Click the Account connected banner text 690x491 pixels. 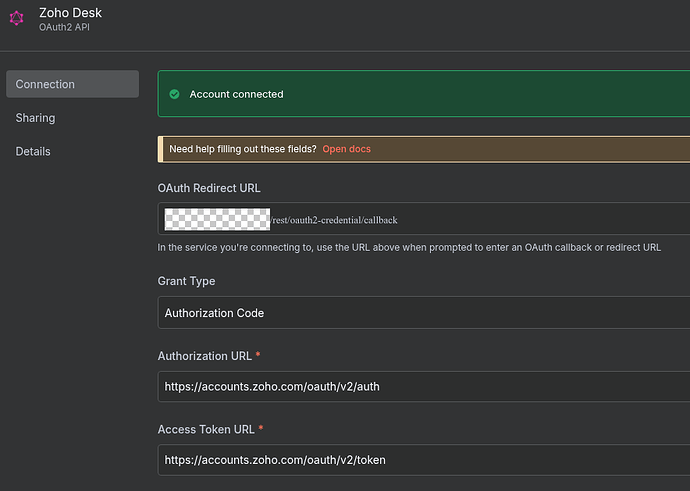coord(236,94)
